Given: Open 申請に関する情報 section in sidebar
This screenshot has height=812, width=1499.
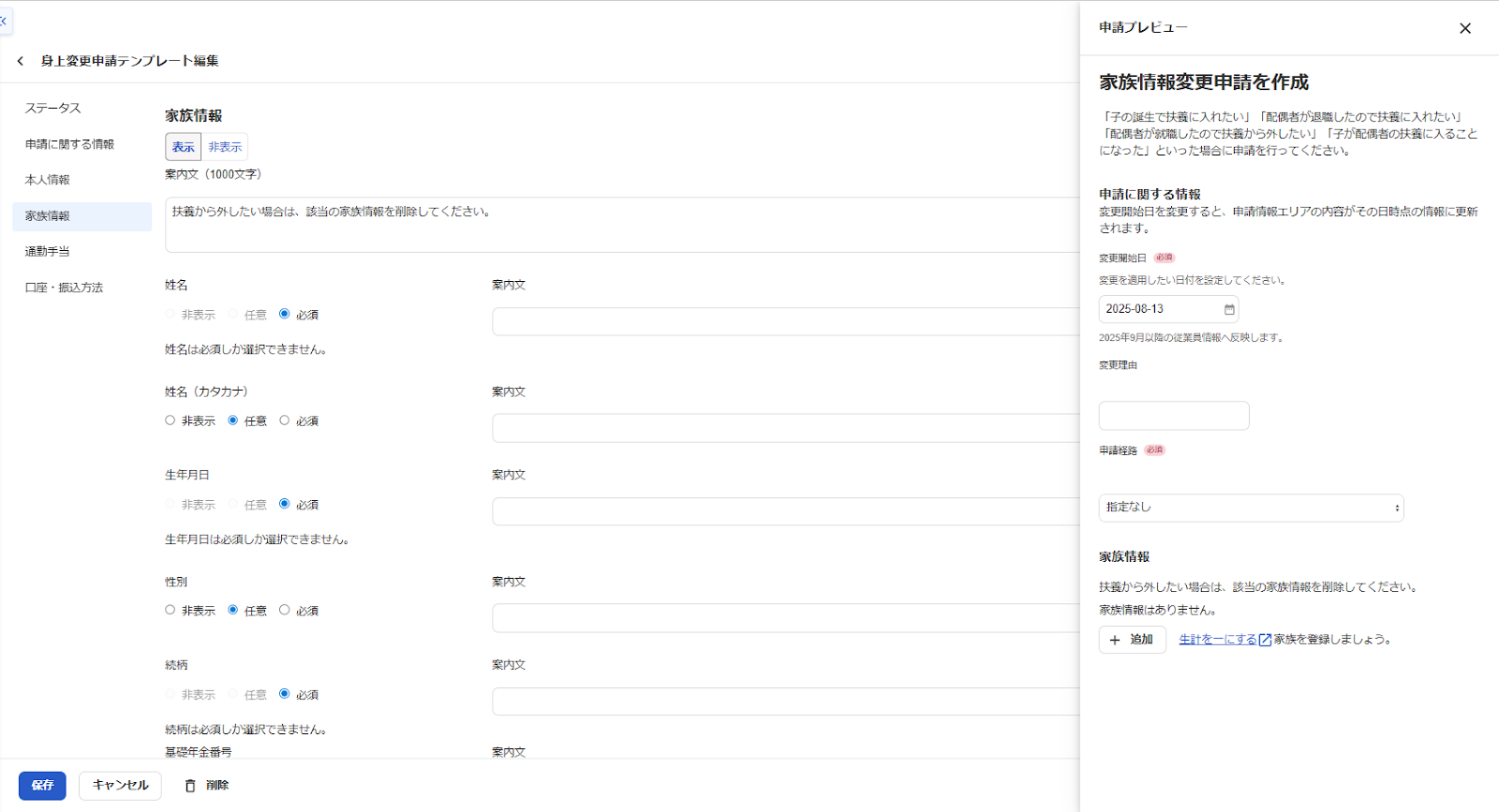Looking at the screenshot, I should [82, 144].
